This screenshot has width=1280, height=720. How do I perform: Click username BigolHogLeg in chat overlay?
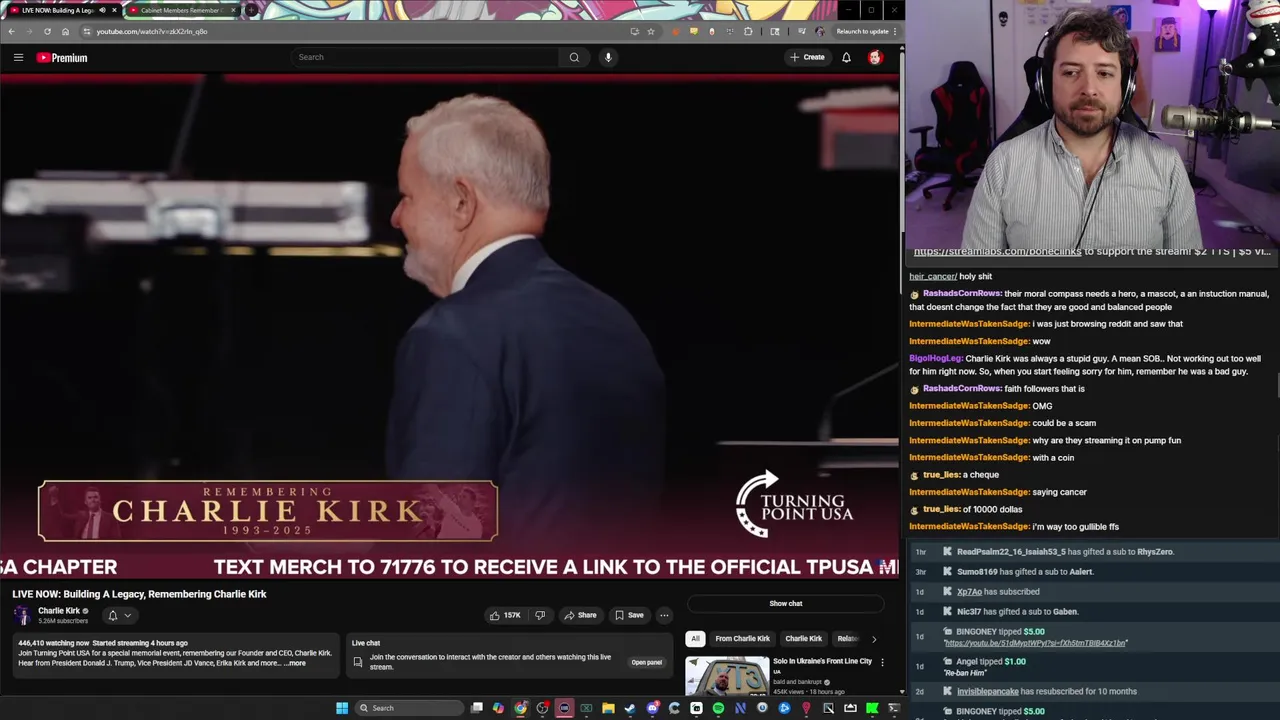coord(936,358)
